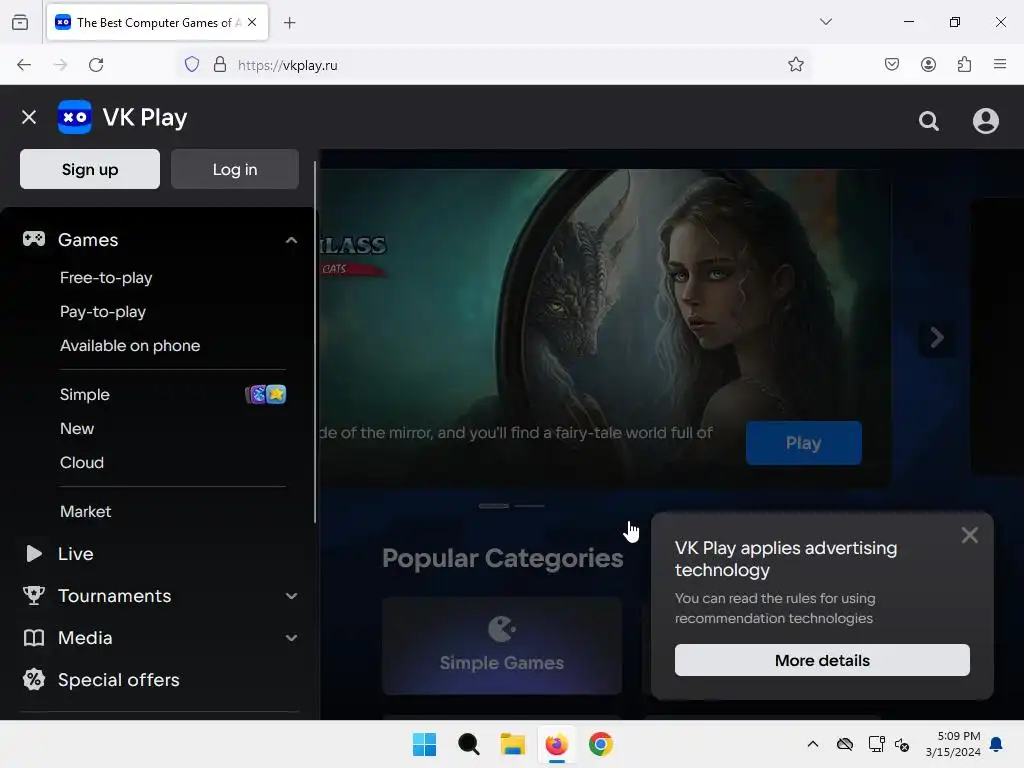This screenshot has height=768, width=1024.
Task: Open Google Chrome from taskbar
Action: (x=601, y=744)
